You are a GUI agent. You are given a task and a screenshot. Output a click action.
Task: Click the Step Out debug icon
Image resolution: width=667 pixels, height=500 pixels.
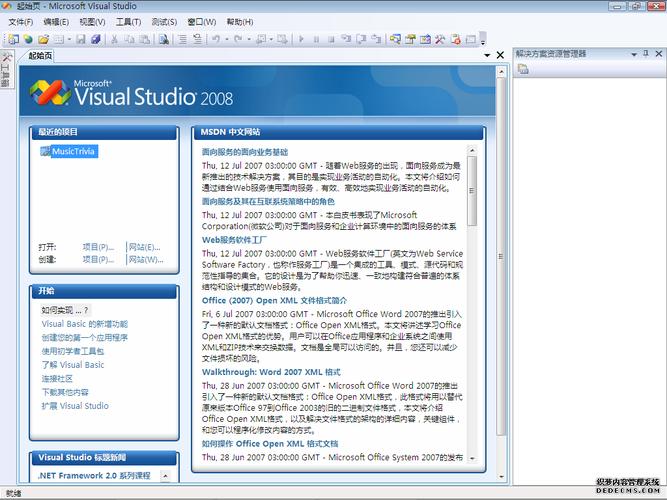click(x=376, y=39)
